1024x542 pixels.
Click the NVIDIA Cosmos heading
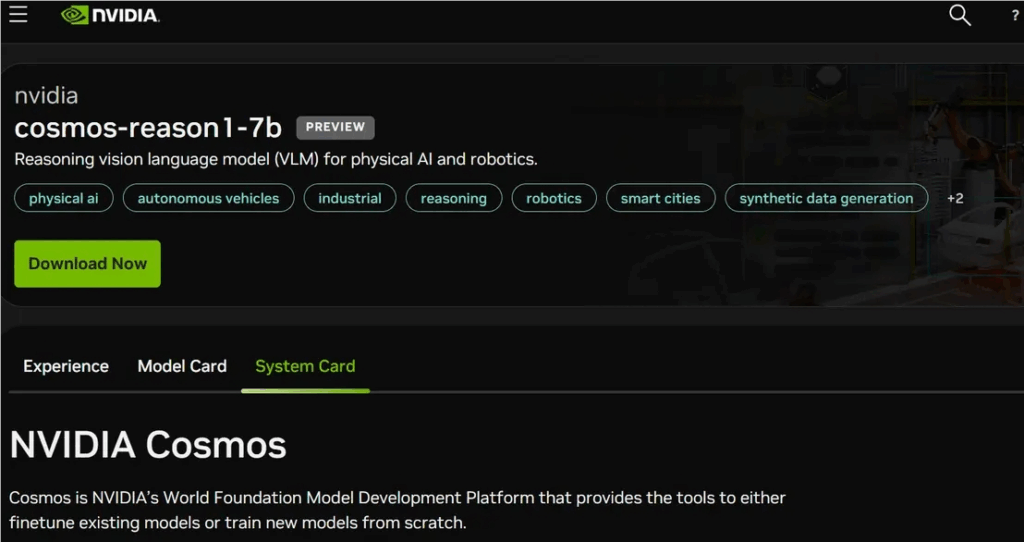148,444
